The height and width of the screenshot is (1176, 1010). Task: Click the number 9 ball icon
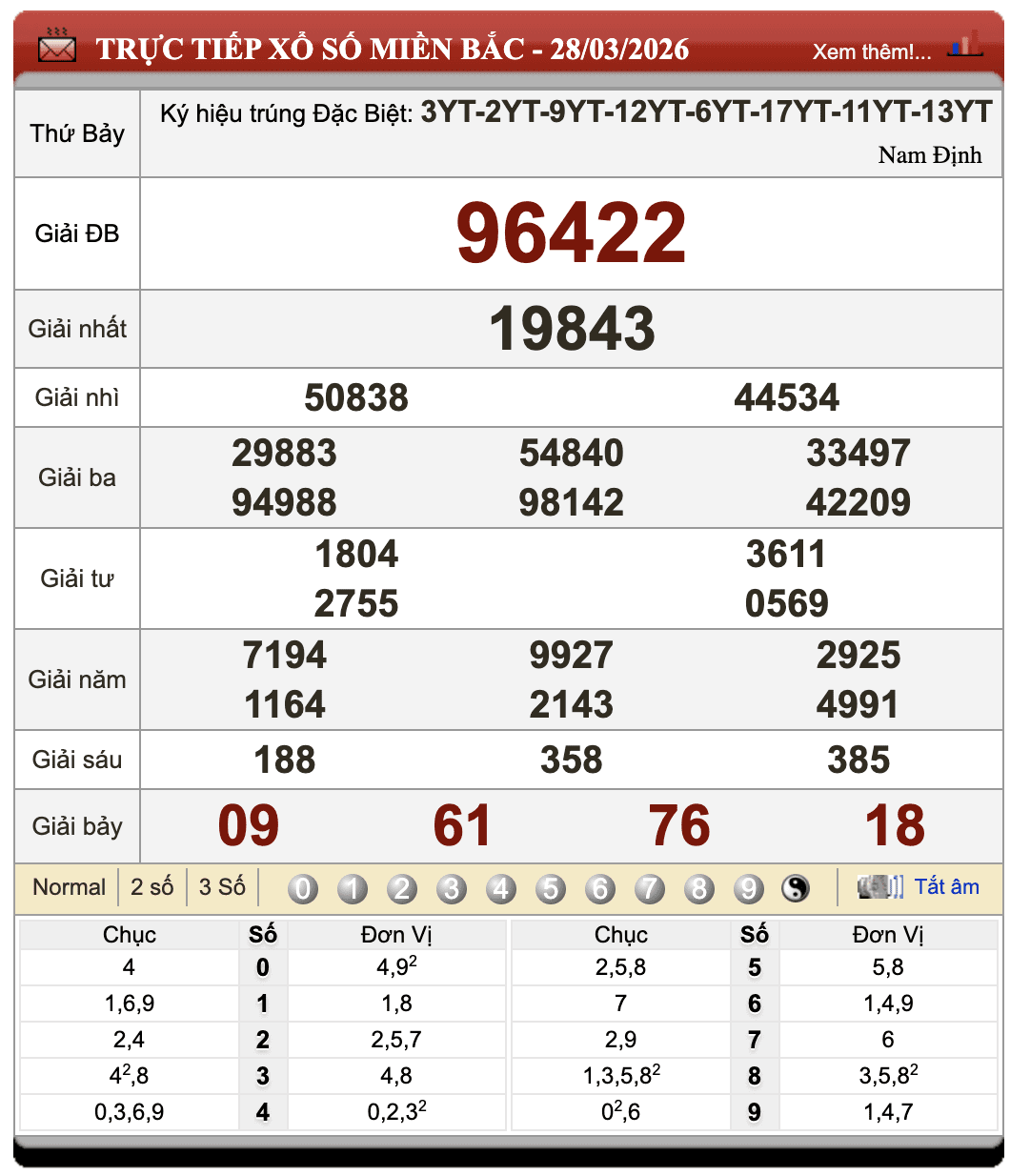click(x=748, y=887)
